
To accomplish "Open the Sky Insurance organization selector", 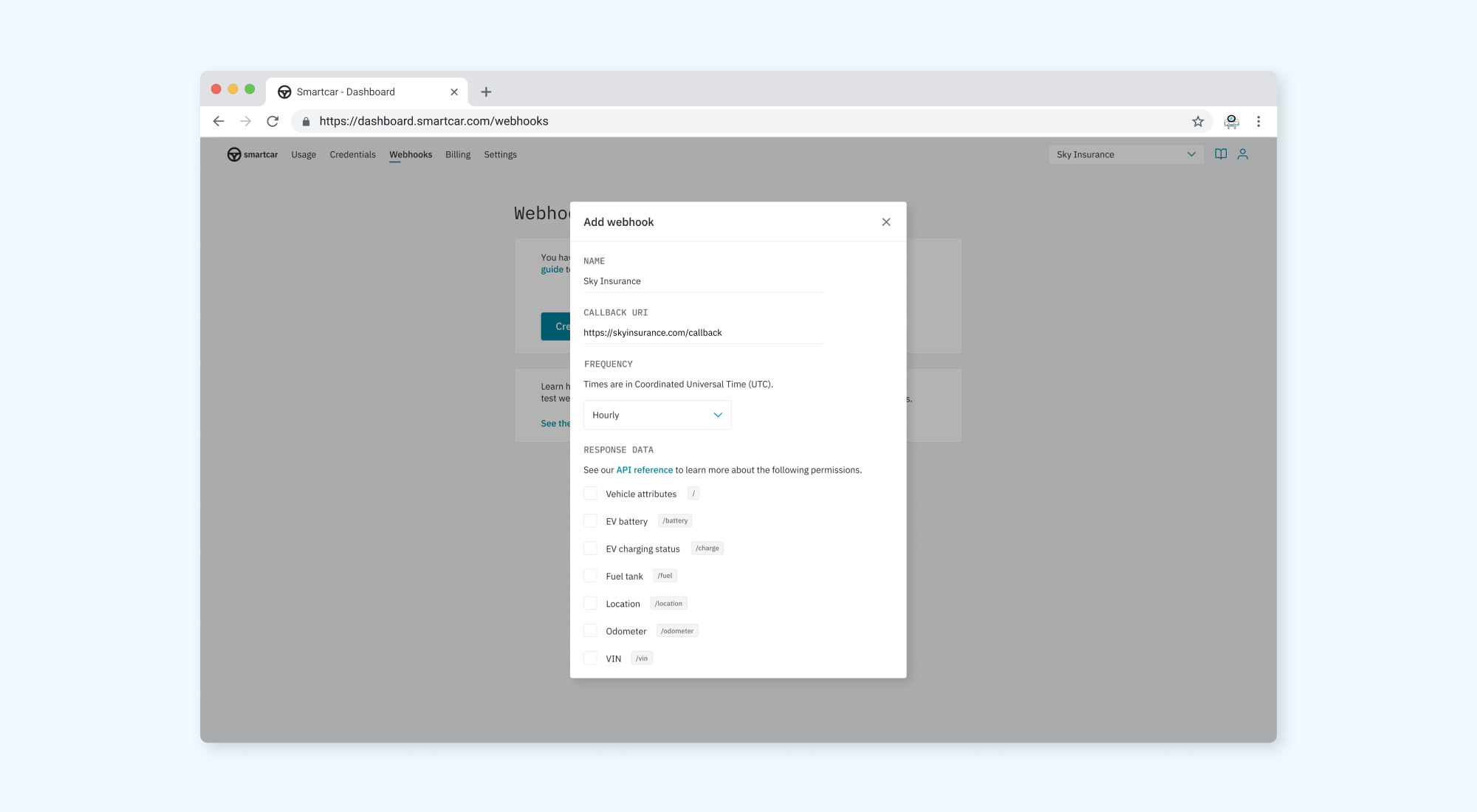I will [x=1125, y=154].
